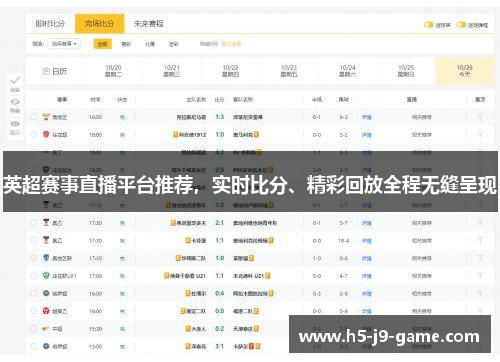Click the league icon of the 2:1 match
The width and height of the screenshot is (500, 362).
[x=46, y=222]
